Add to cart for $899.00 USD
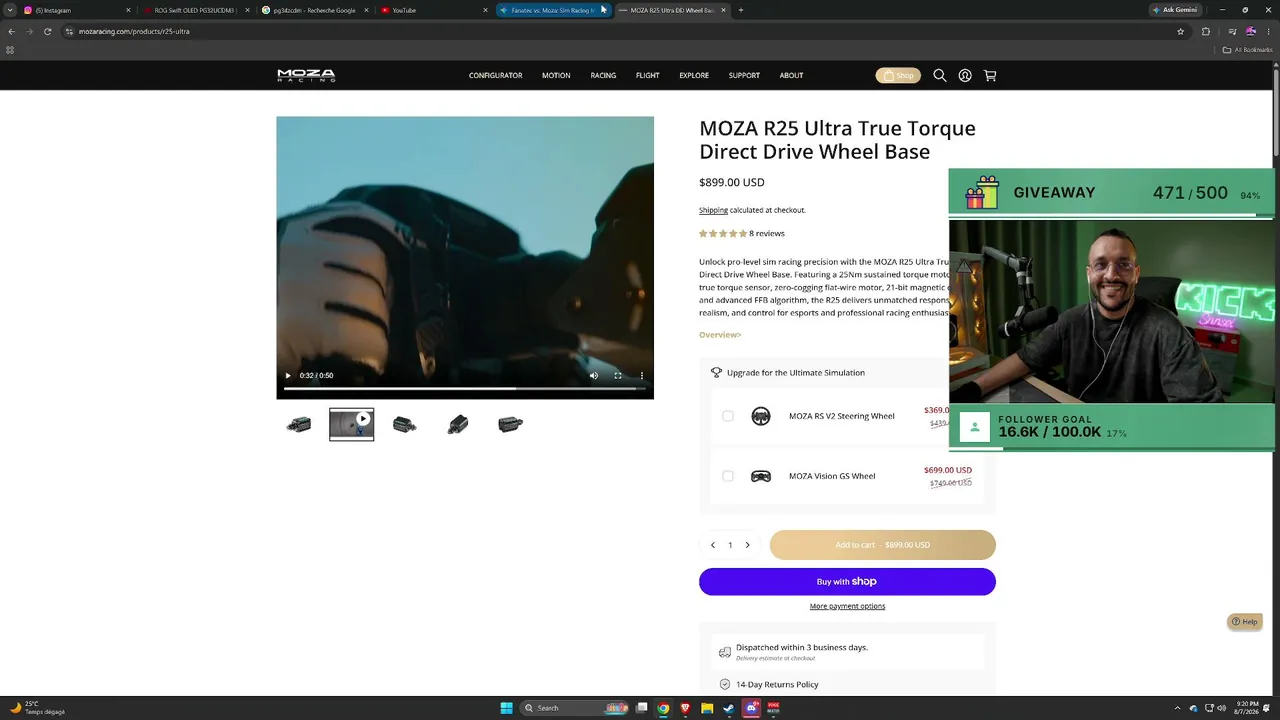This screenshot has width=1280, height=720. coord(883,545)
